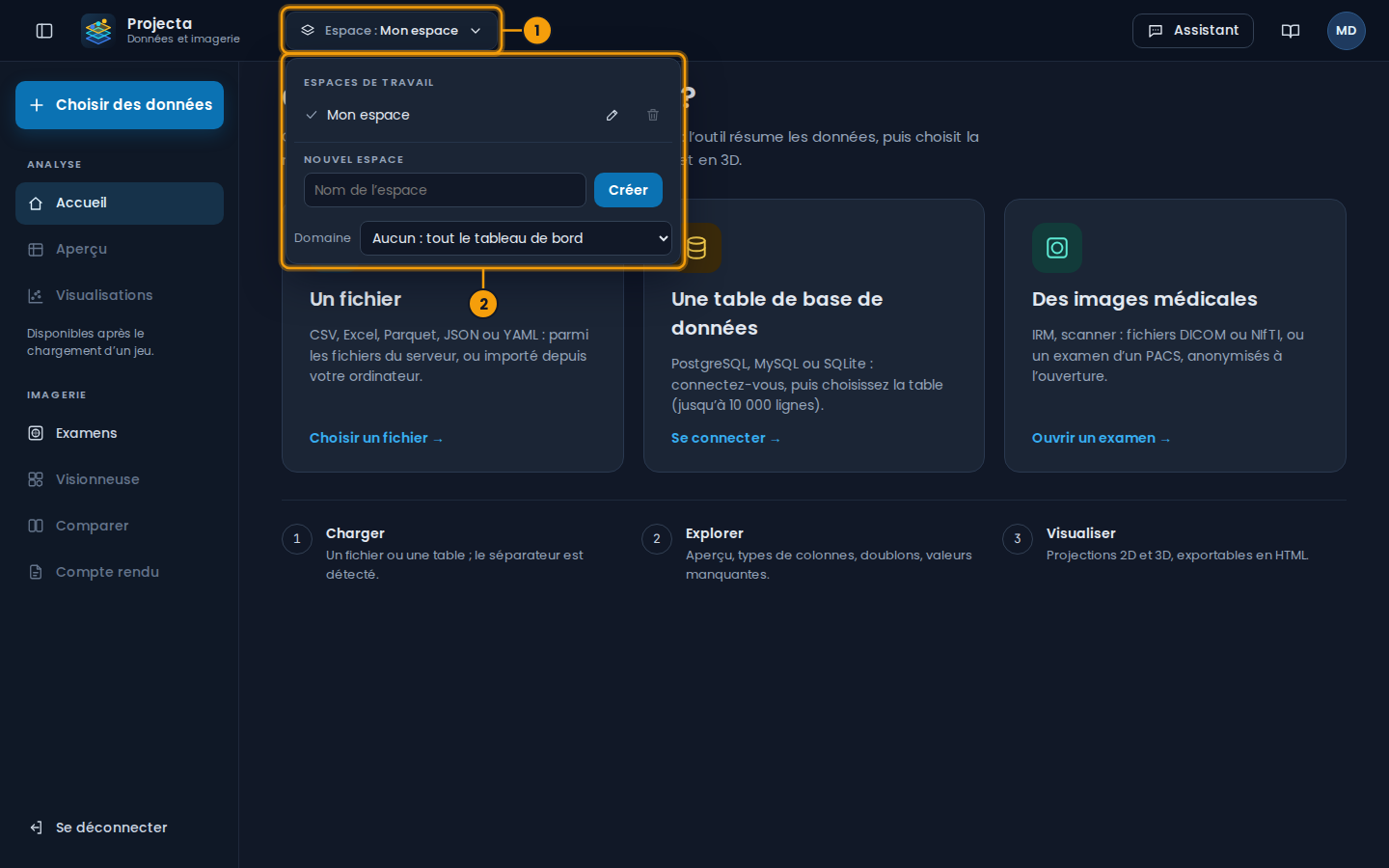Image resolution: width=1389 pixels, height=868 pixels.
Task: Click Choisir des données button
Action: [x=120, y=105]
